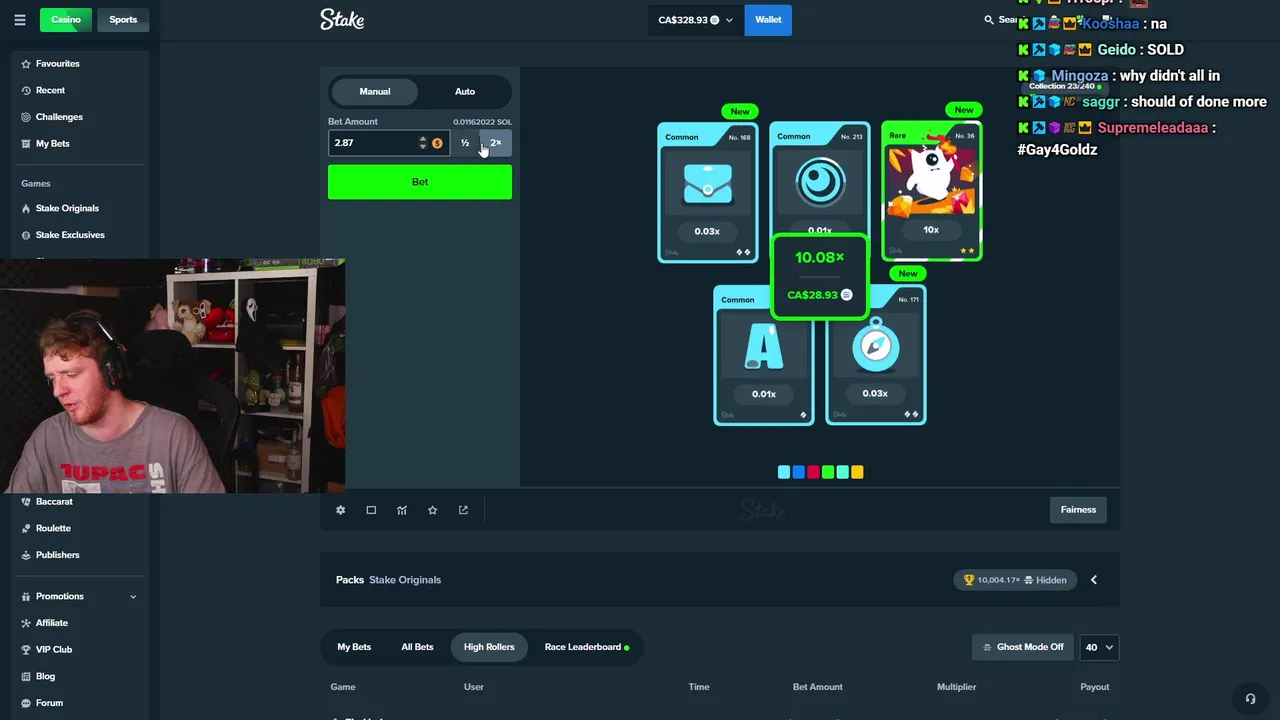Click the Promotions gift icon
This screenshot has height=720, width=1280.
coord(26,597)
